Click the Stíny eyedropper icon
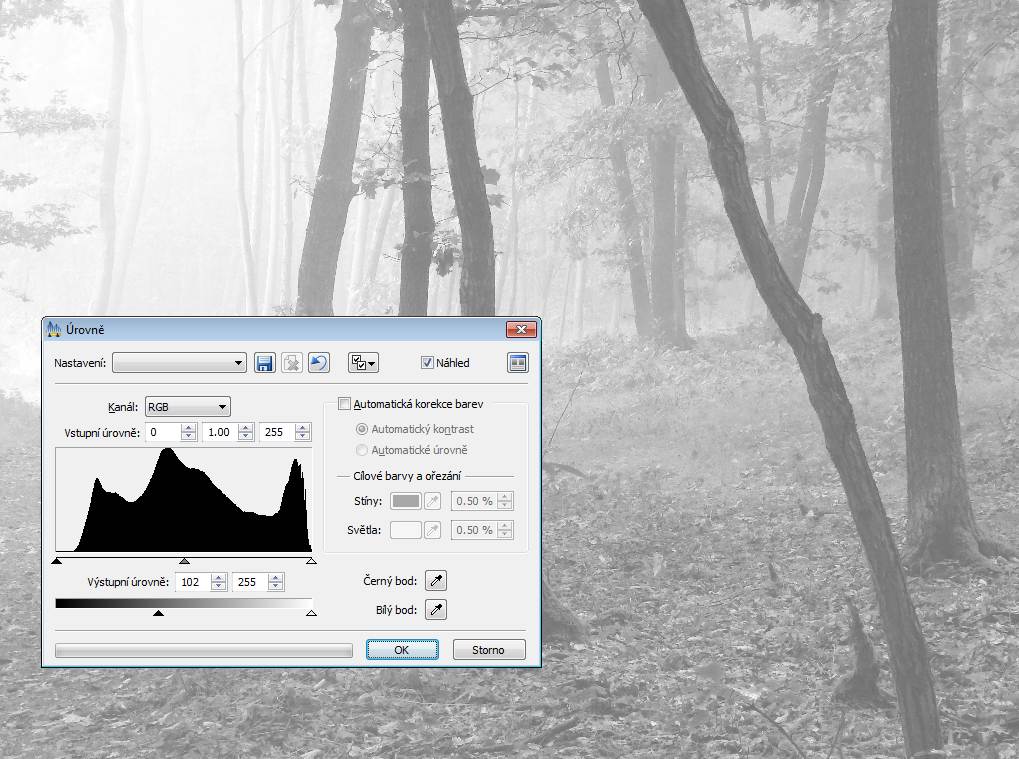 pos(433,501)
